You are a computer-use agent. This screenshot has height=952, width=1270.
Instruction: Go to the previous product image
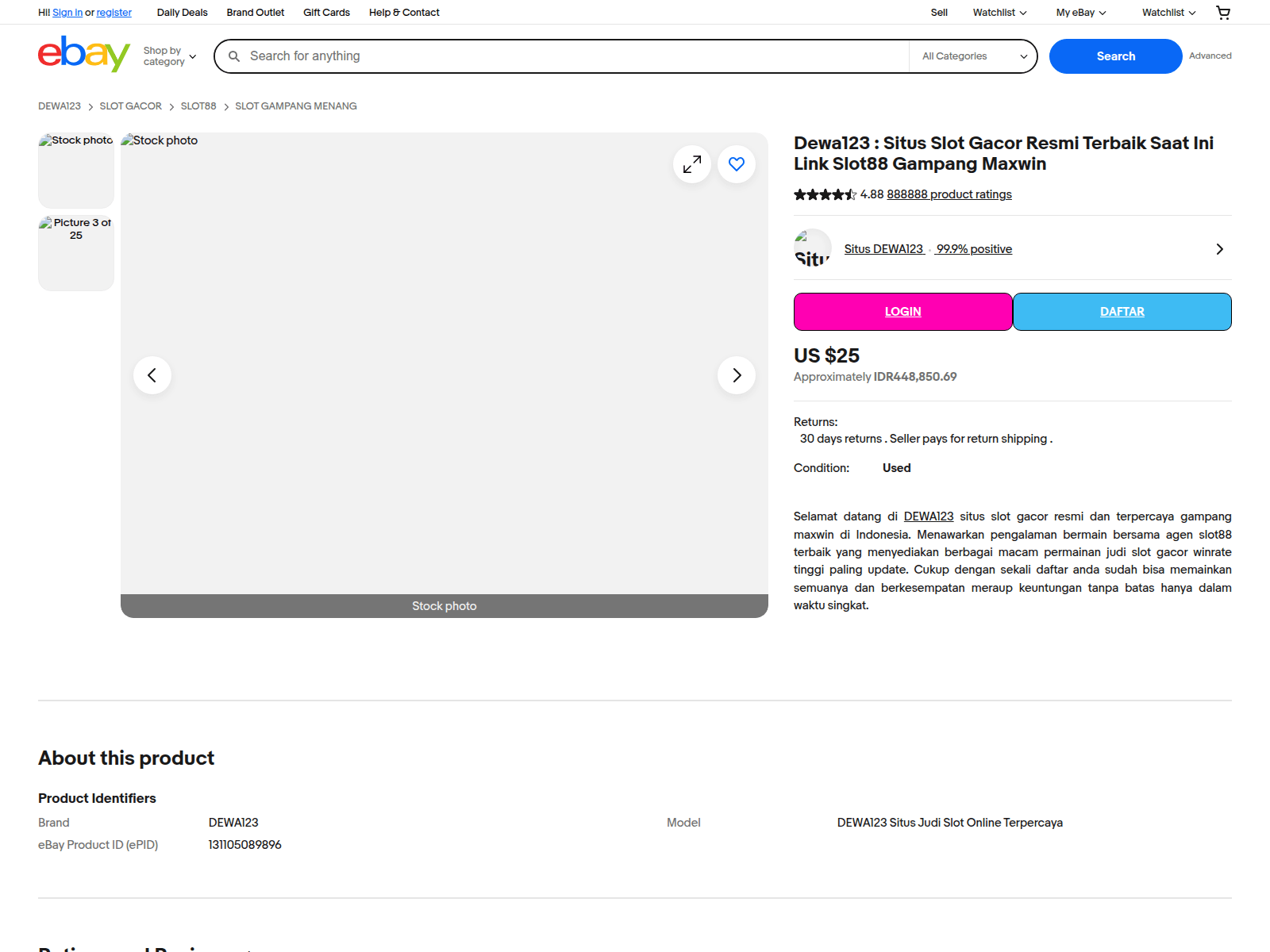152,375
